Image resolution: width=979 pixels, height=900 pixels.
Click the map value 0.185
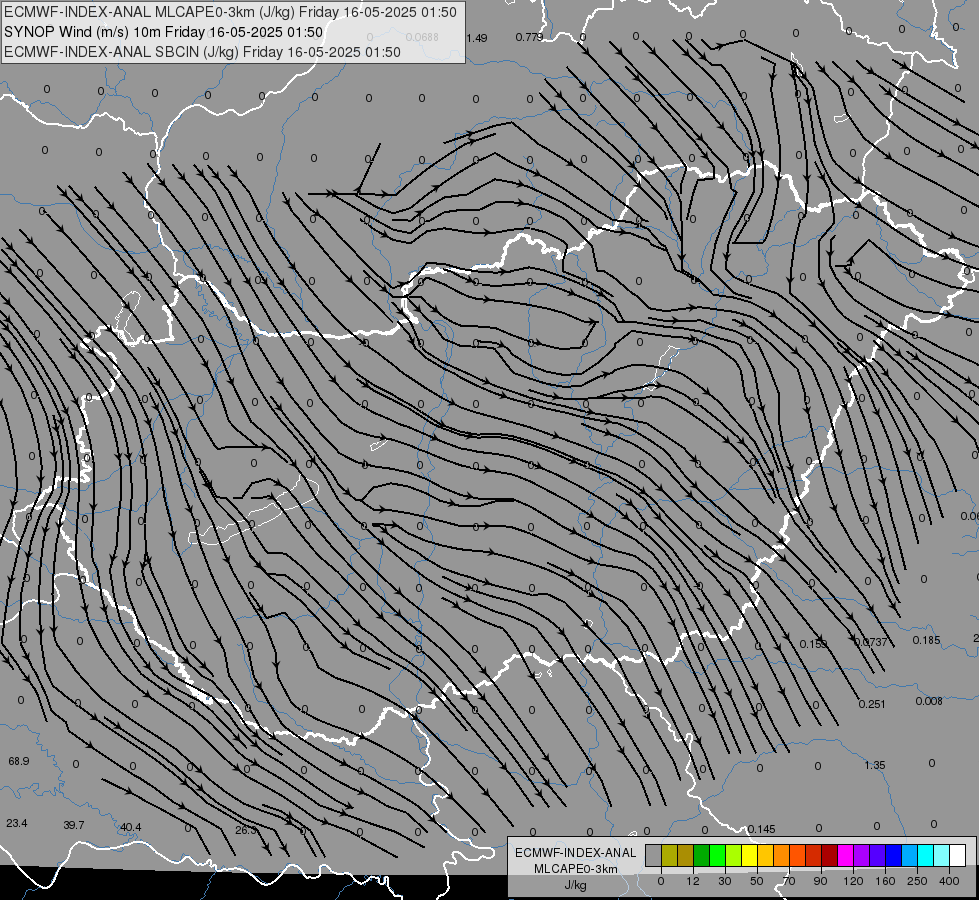[x=926, y=640]
